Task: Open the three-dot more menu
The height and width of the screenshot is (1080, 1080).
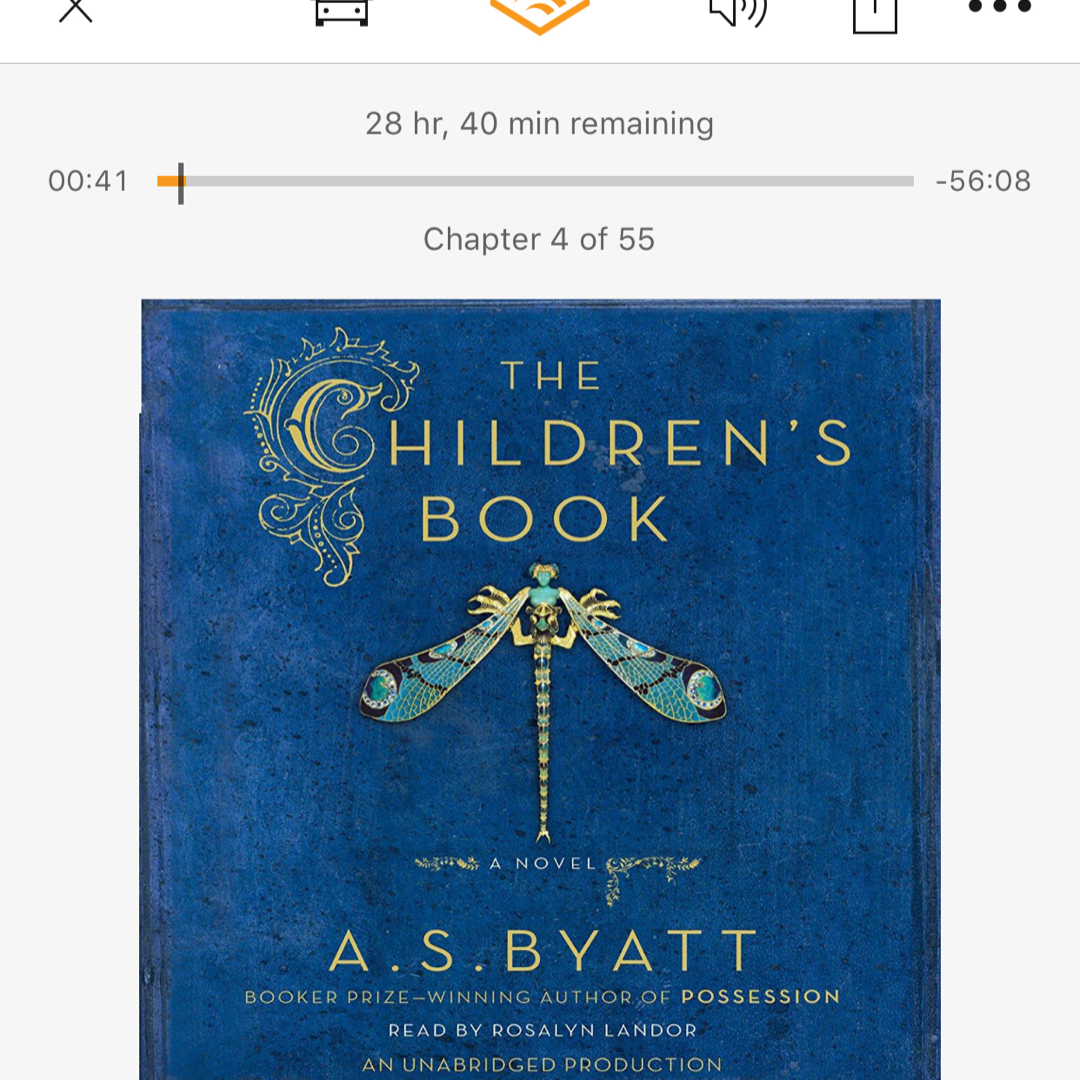Action: pyautogui.click(x=999, y=7)
